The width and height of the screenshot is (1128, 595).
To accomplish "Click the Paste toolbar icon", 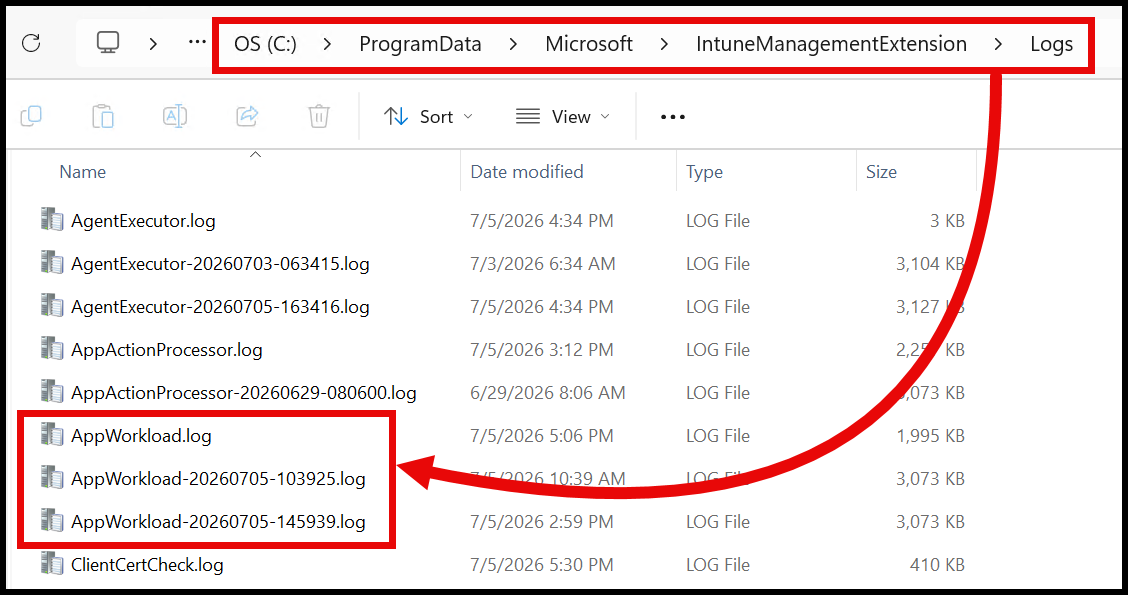I will pos(103,116).
